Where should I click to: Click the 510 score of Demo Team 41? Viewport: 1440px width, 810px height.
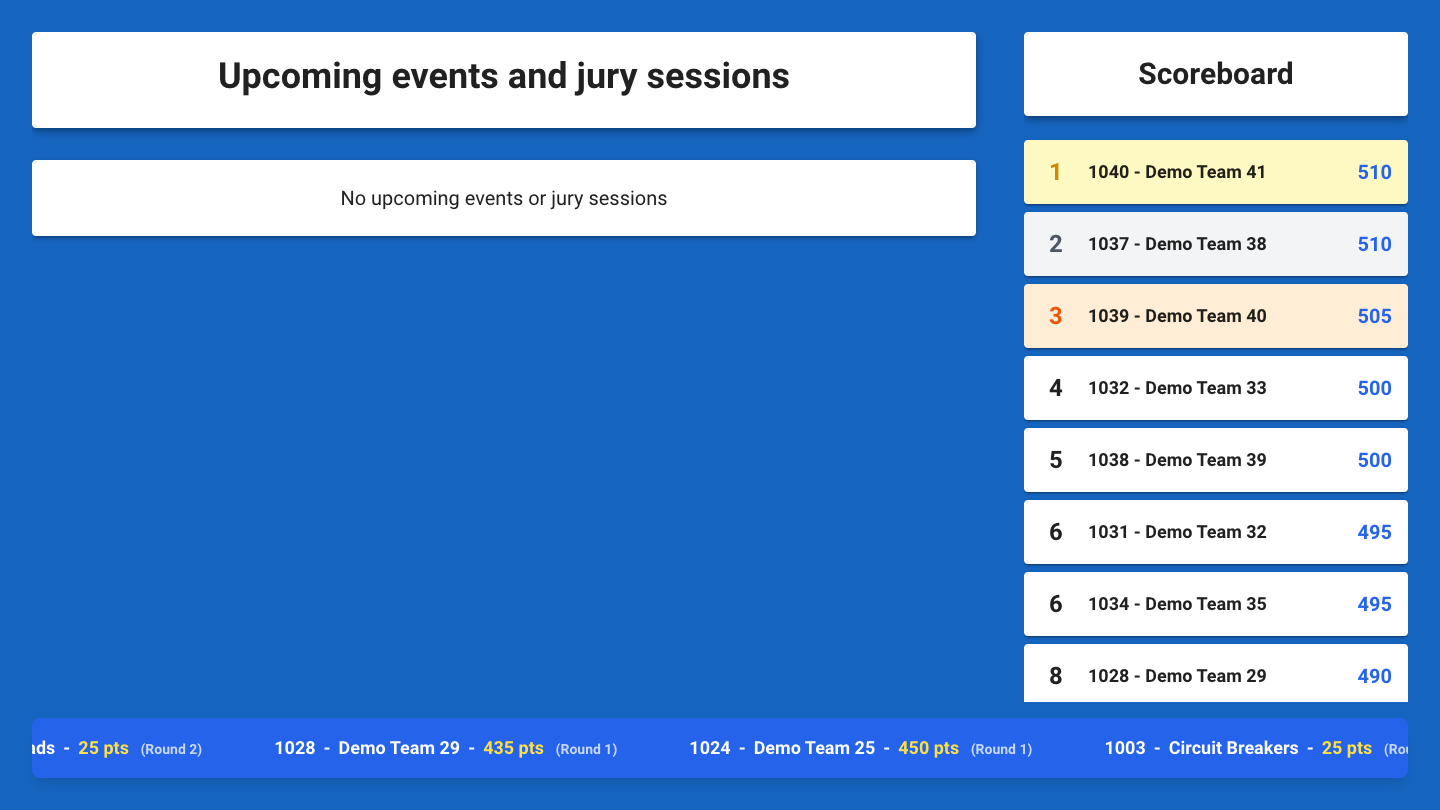click(x=1374, y=172)
